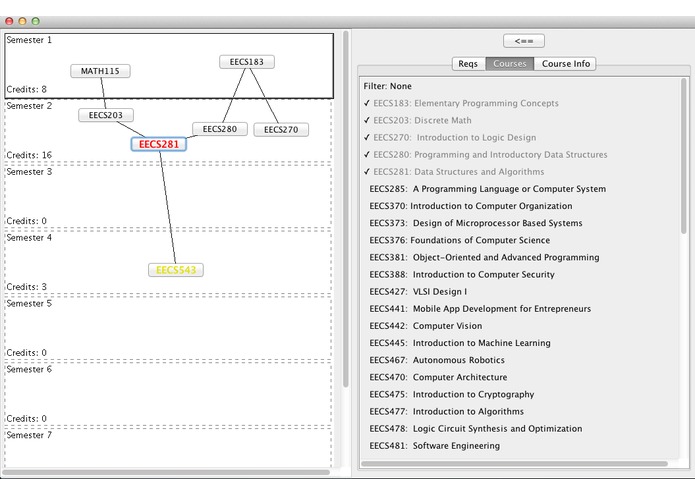Select EECS481: Software Engineering
This screenshot has width=695, height=494.
point(434,446)
